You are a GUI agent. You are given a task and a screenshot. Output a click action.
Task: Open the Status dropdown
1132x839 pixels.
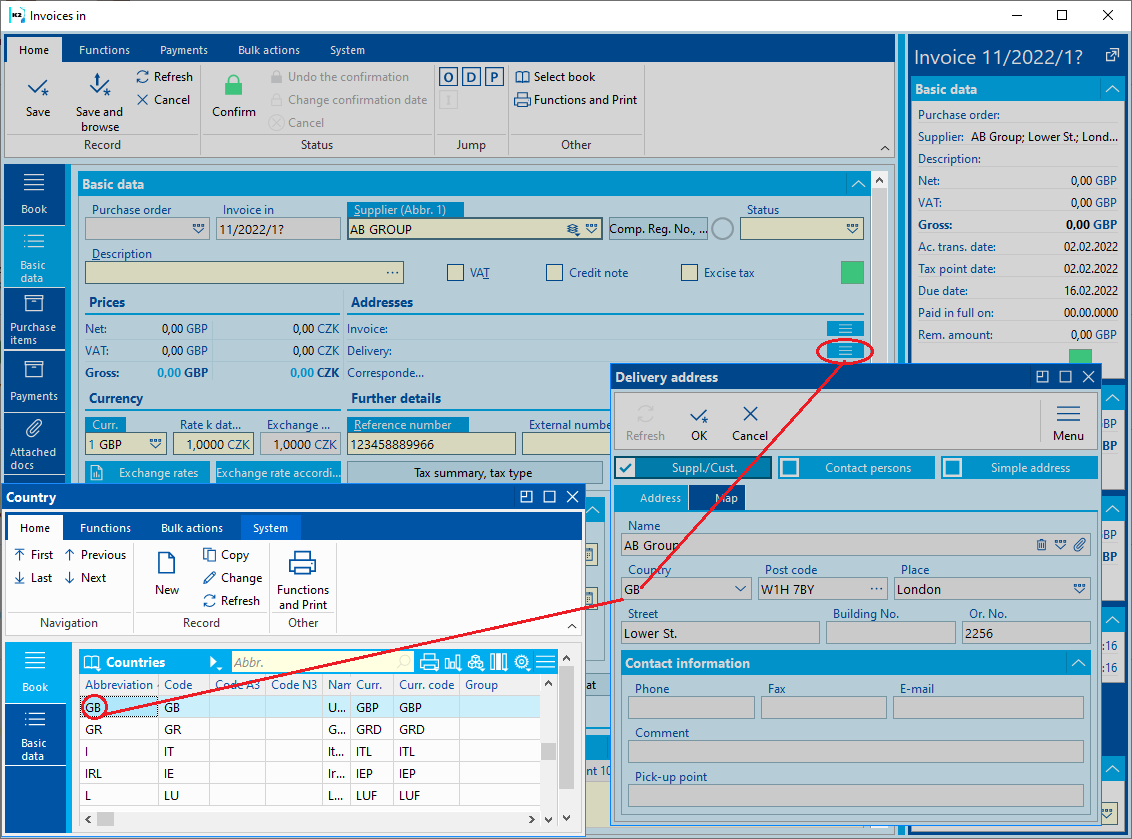[x=853, y=229]
